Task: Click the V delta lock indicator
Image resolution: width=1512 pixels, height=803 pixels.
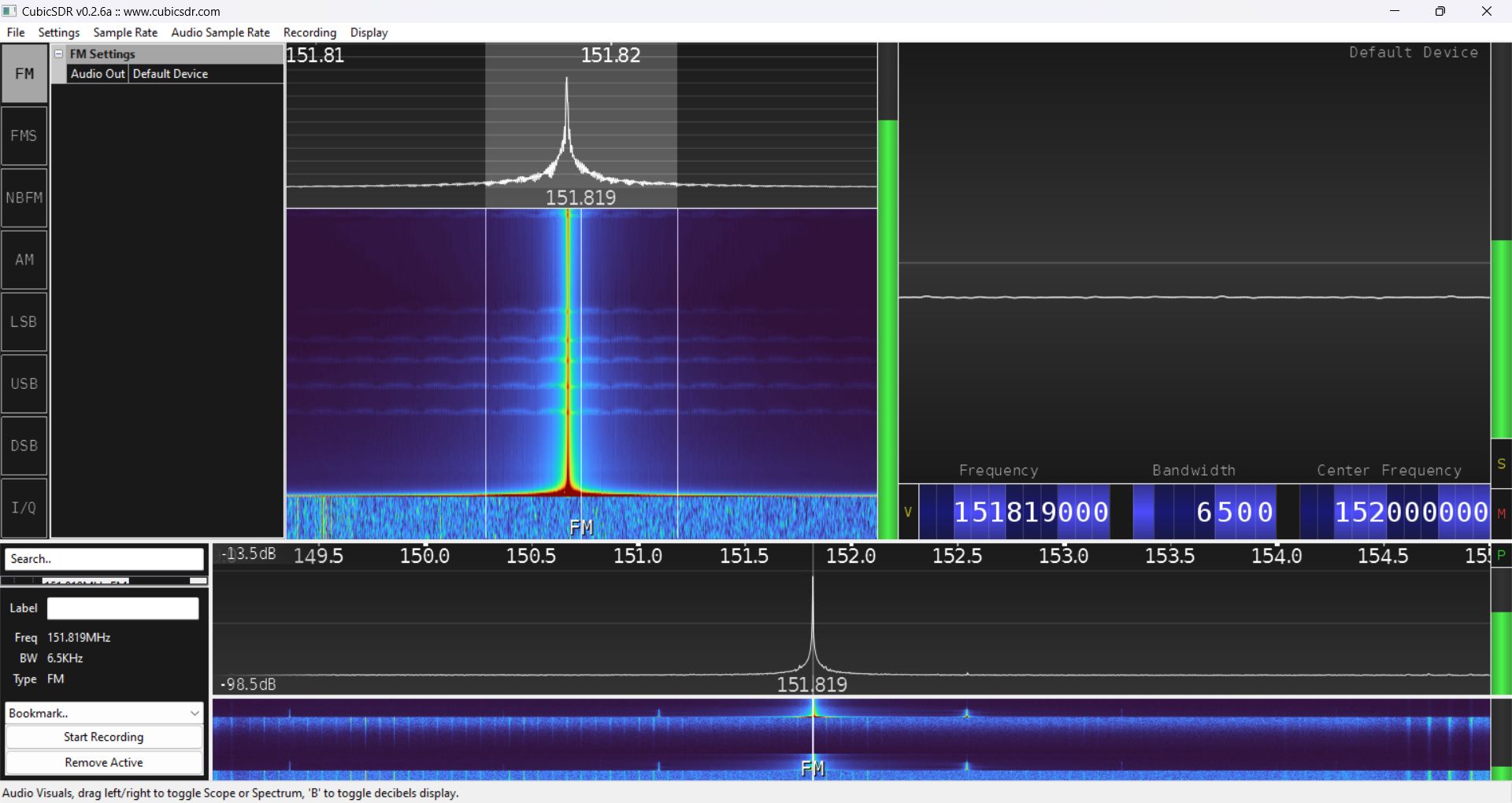Action: coord(908,513)
